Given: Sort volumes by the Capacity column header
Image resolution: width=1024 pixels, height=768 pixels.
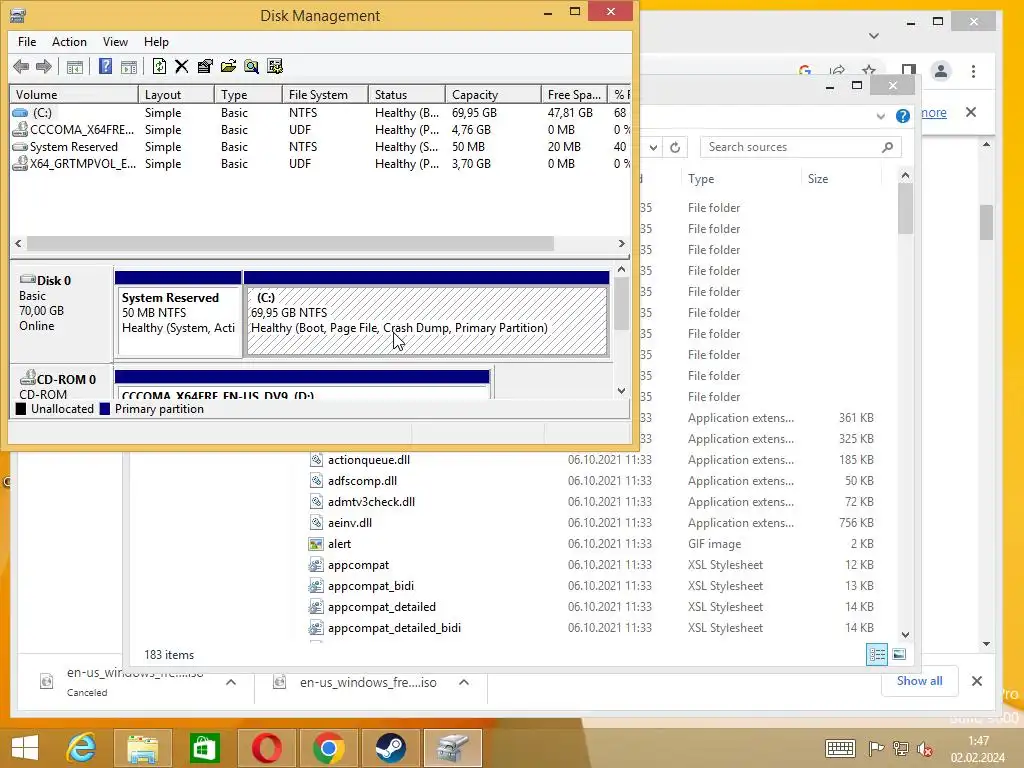Looking at the screenshot, I should click(x=493, y=95).
